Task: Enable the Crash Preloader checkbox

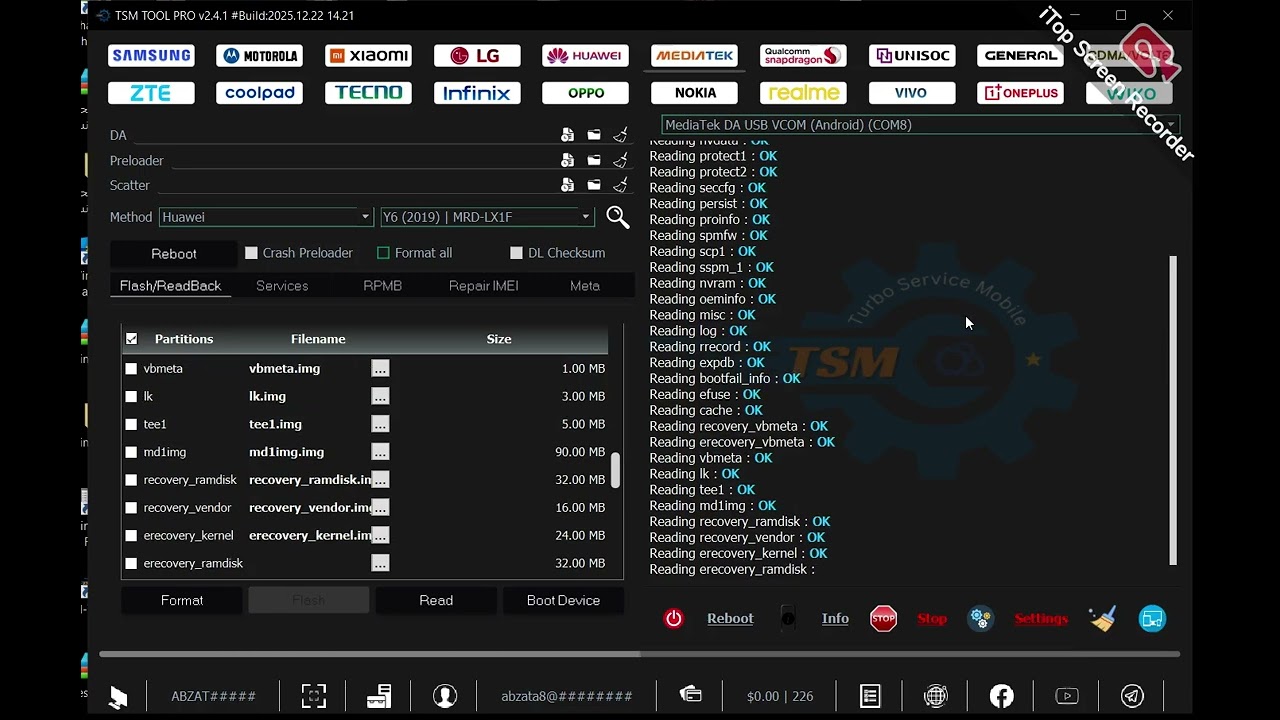Action: [251, 253]
